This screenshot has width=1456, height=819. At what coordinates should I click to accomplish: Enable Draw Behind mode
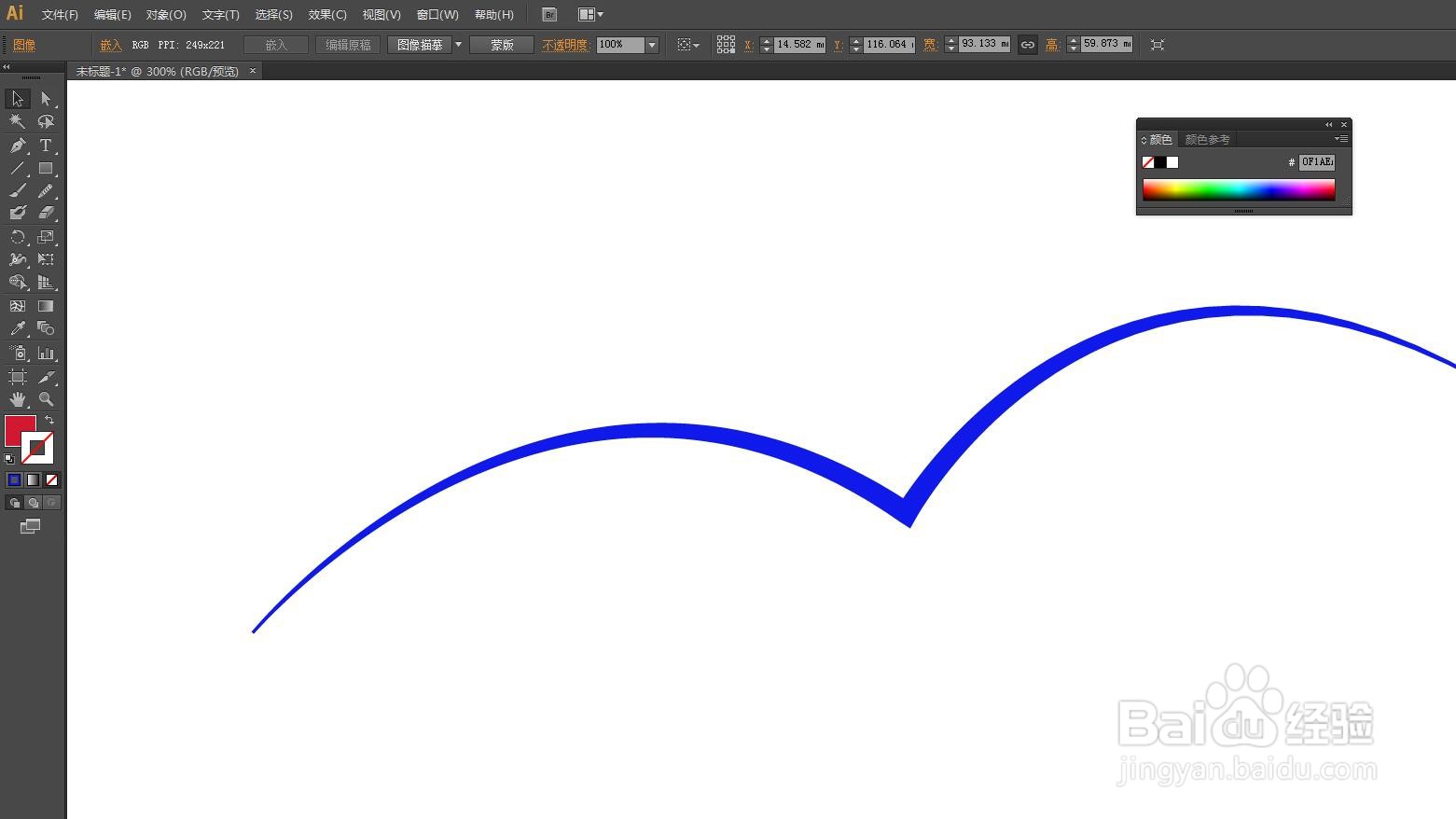click(33, 503)
